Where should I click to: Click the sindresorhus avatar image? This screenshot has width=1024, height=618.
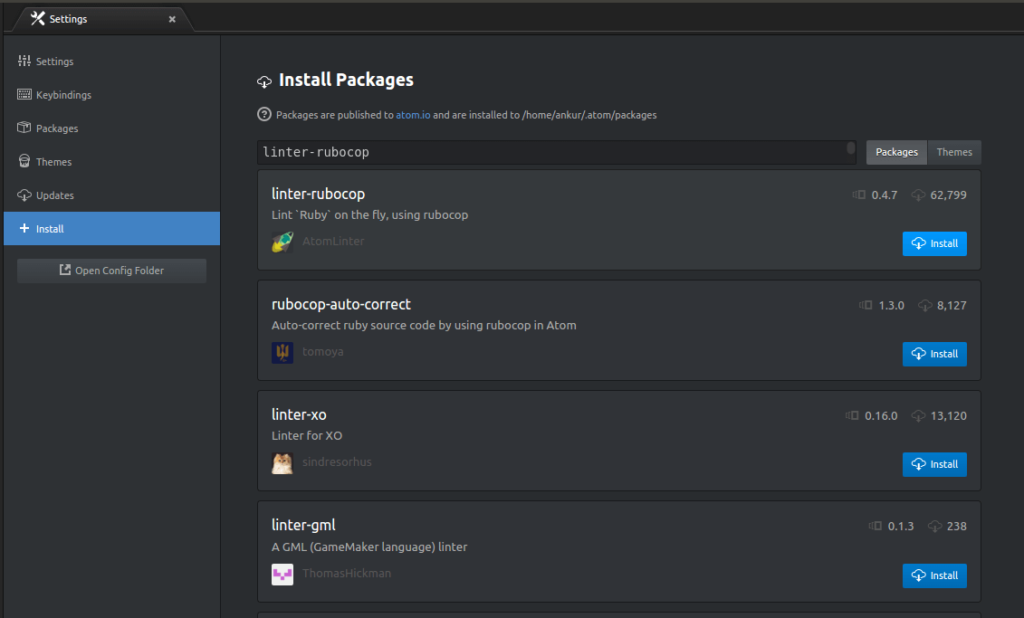282,463
